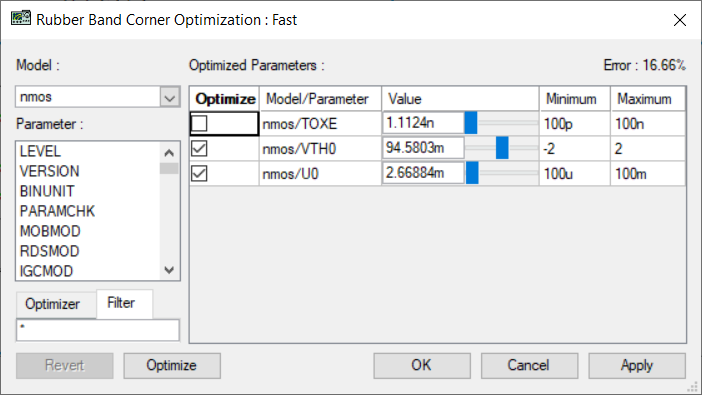Click the nmos/VTH0 value slider handle
Viewport: 702px width, 395px height.
click(502, 148)
